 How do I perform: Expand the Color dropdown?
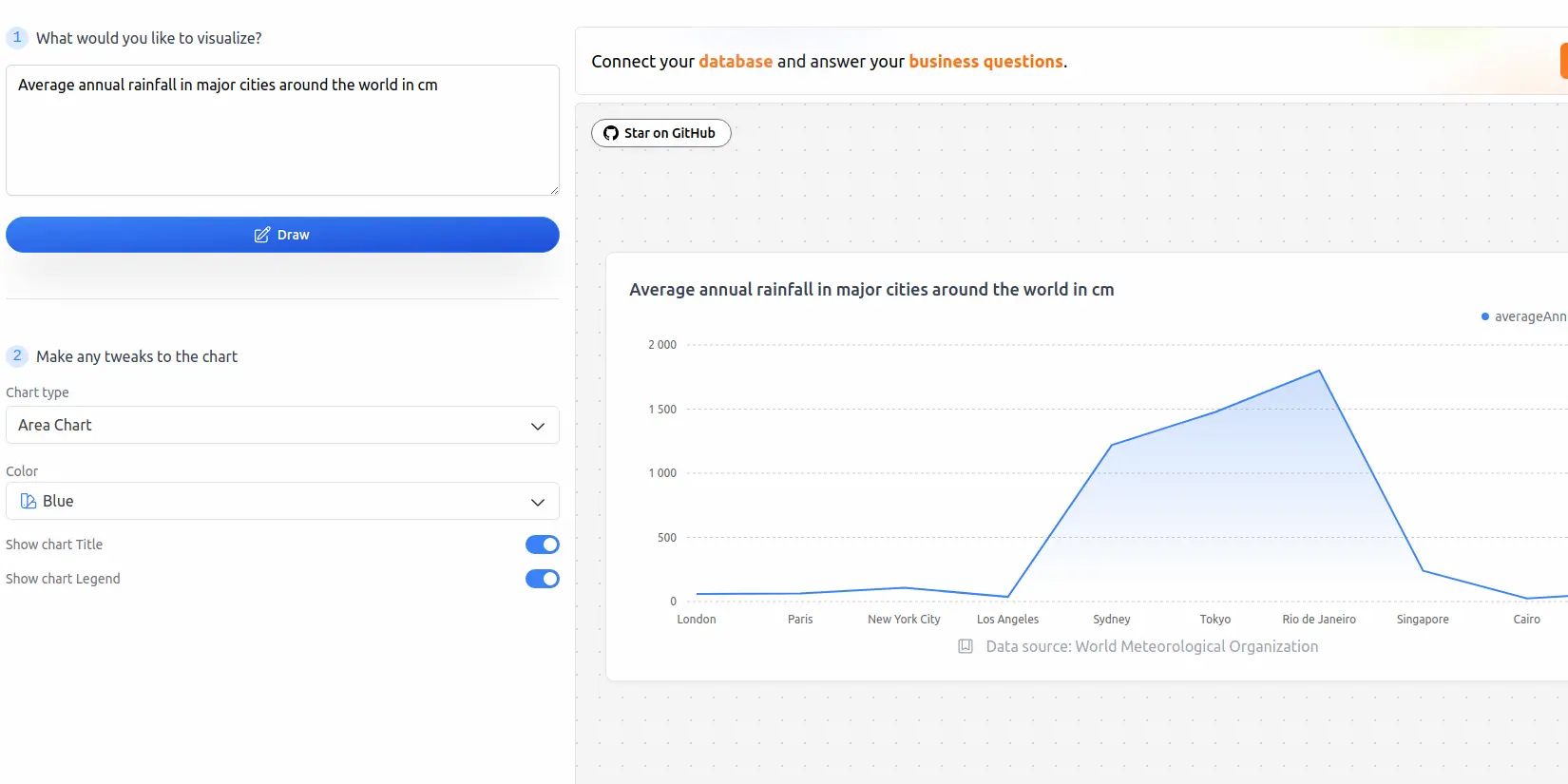pos(282,501)
